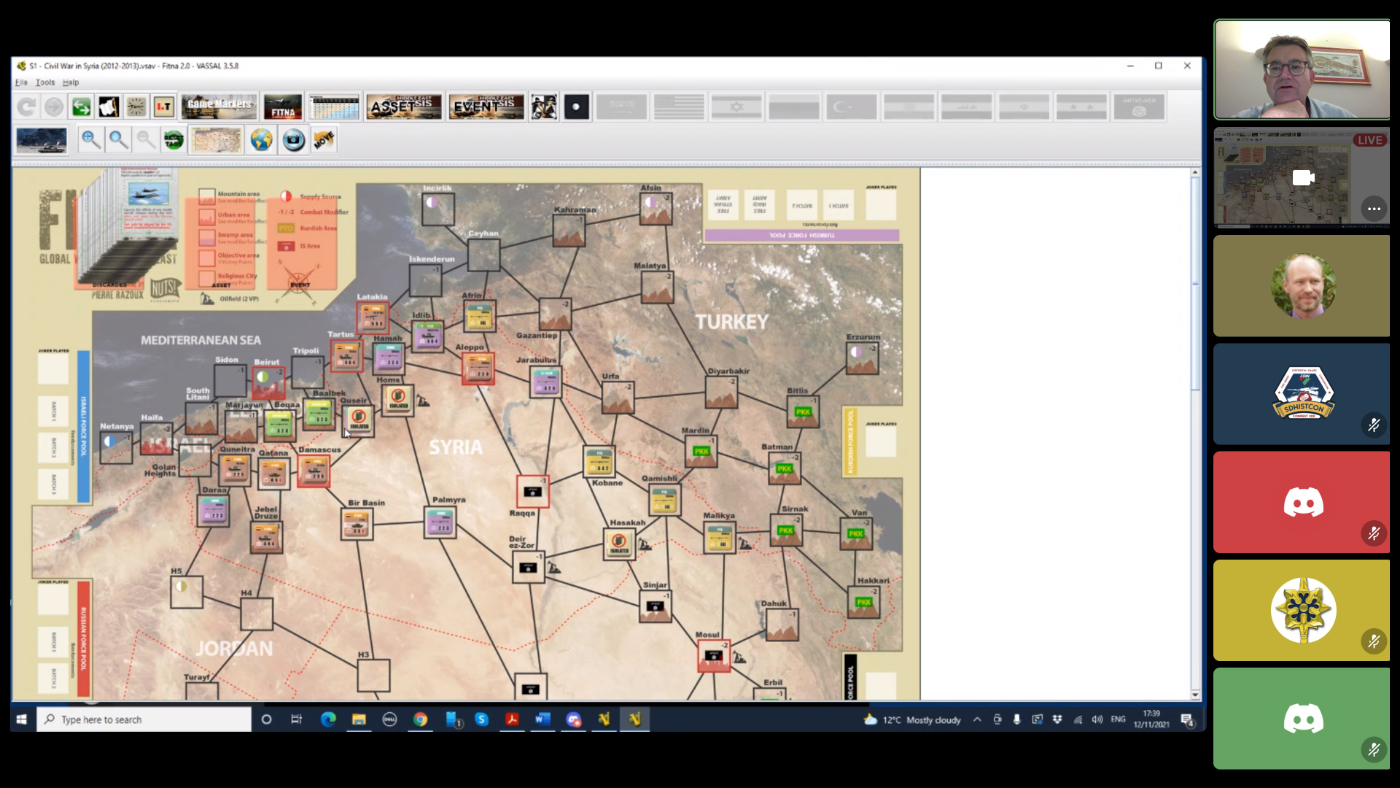Open Skype from taskbar
Viewport: 1400px width, 788px height.
click(x=481, y=719)
